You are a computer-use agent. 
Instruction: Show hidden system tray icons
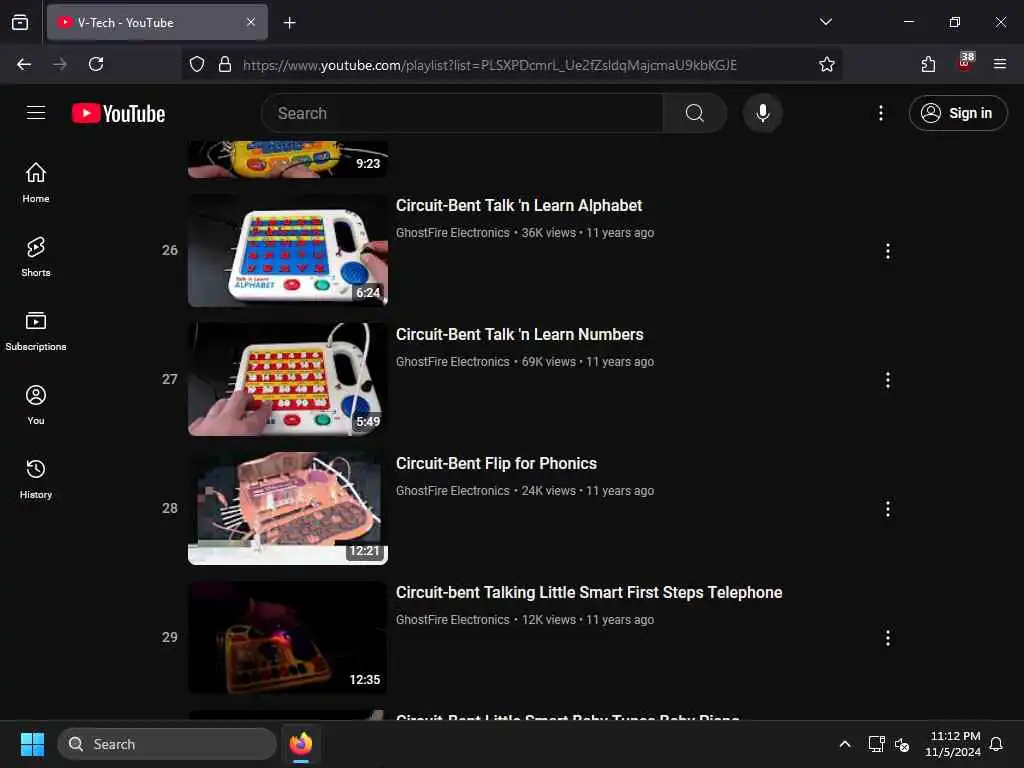[844, 744]
